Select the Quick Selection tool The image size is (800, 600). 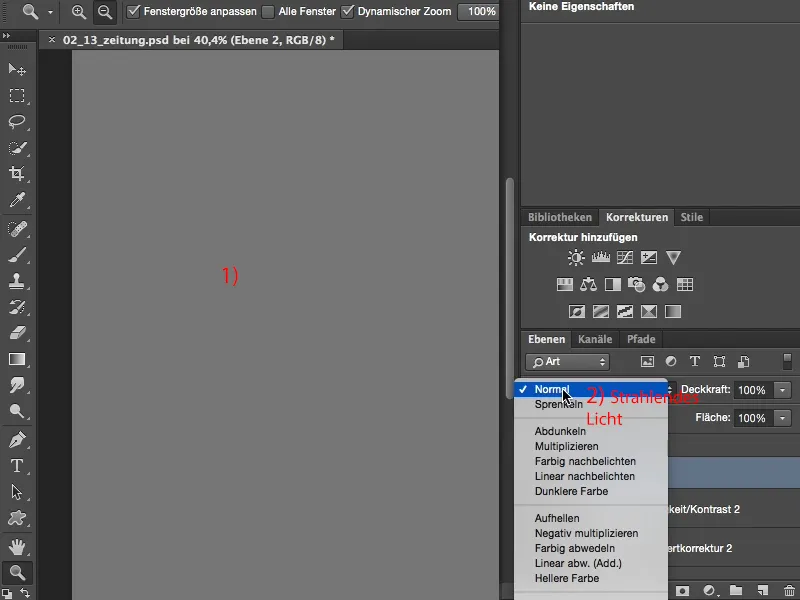point(17,148)
